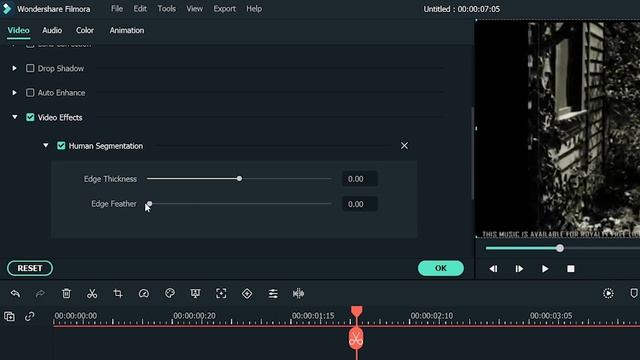Collapse the Human Segmentation settings
This screenshot has height=360, width=640.
(46, 145)
